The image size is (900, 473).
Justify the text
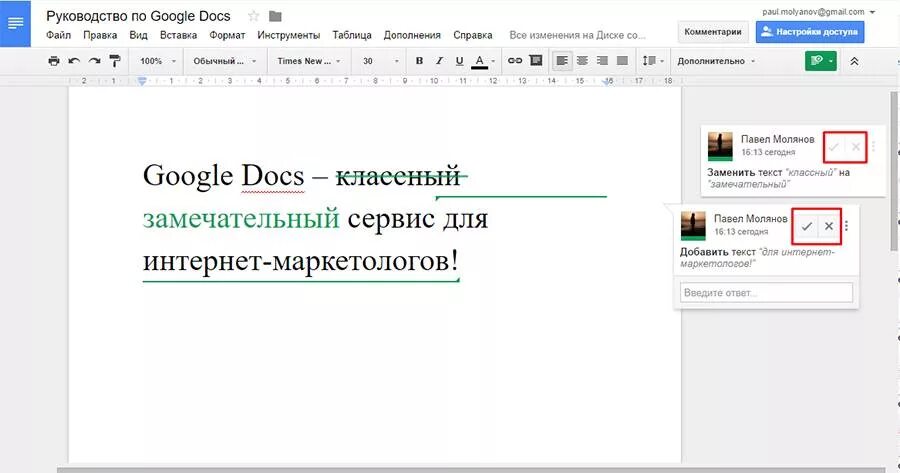coord(622,61)
